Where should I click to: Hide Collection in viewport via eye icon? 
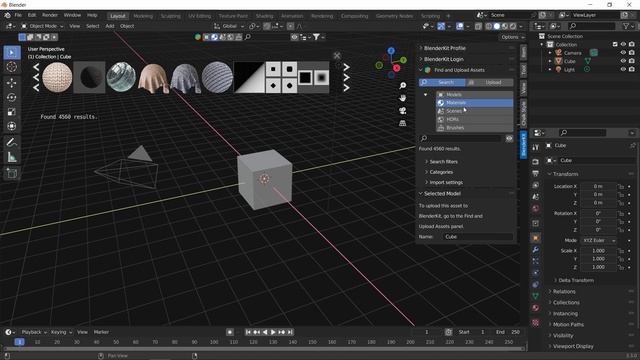(x=623, y=44)
